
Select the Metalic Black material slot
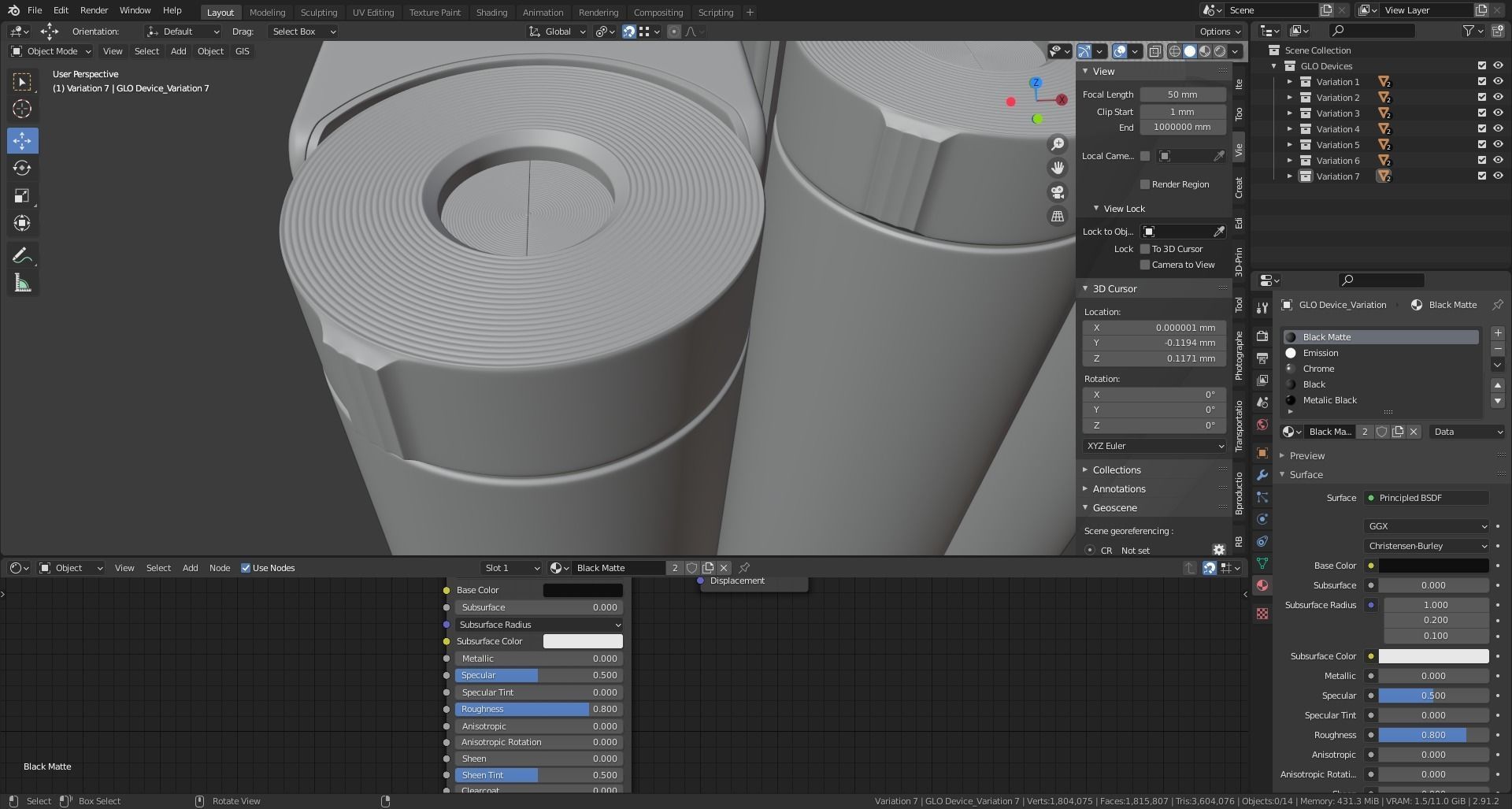pos(1381,400)
